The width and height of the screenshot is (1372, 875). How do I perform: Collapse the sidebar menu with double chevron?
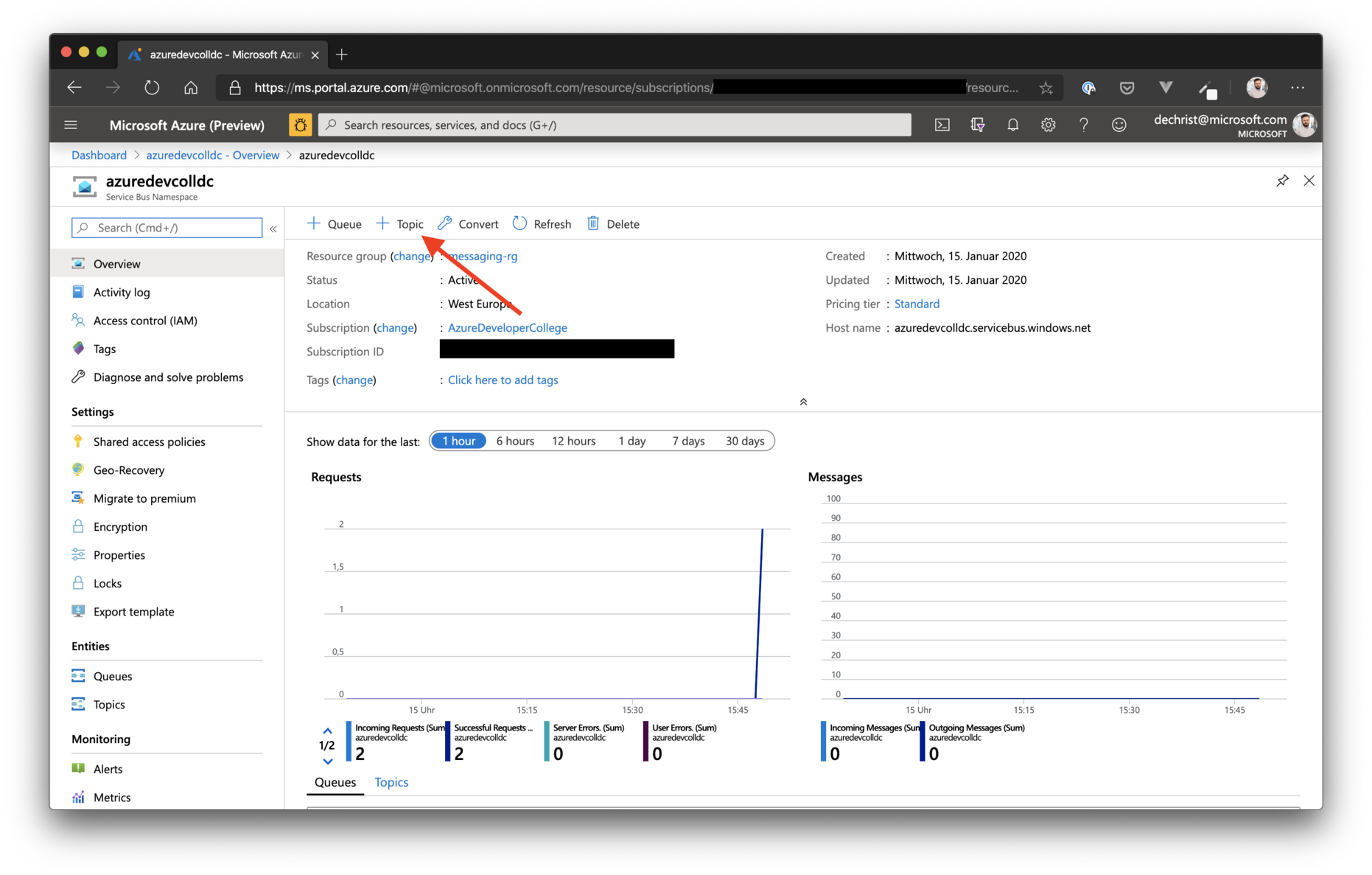273,229
